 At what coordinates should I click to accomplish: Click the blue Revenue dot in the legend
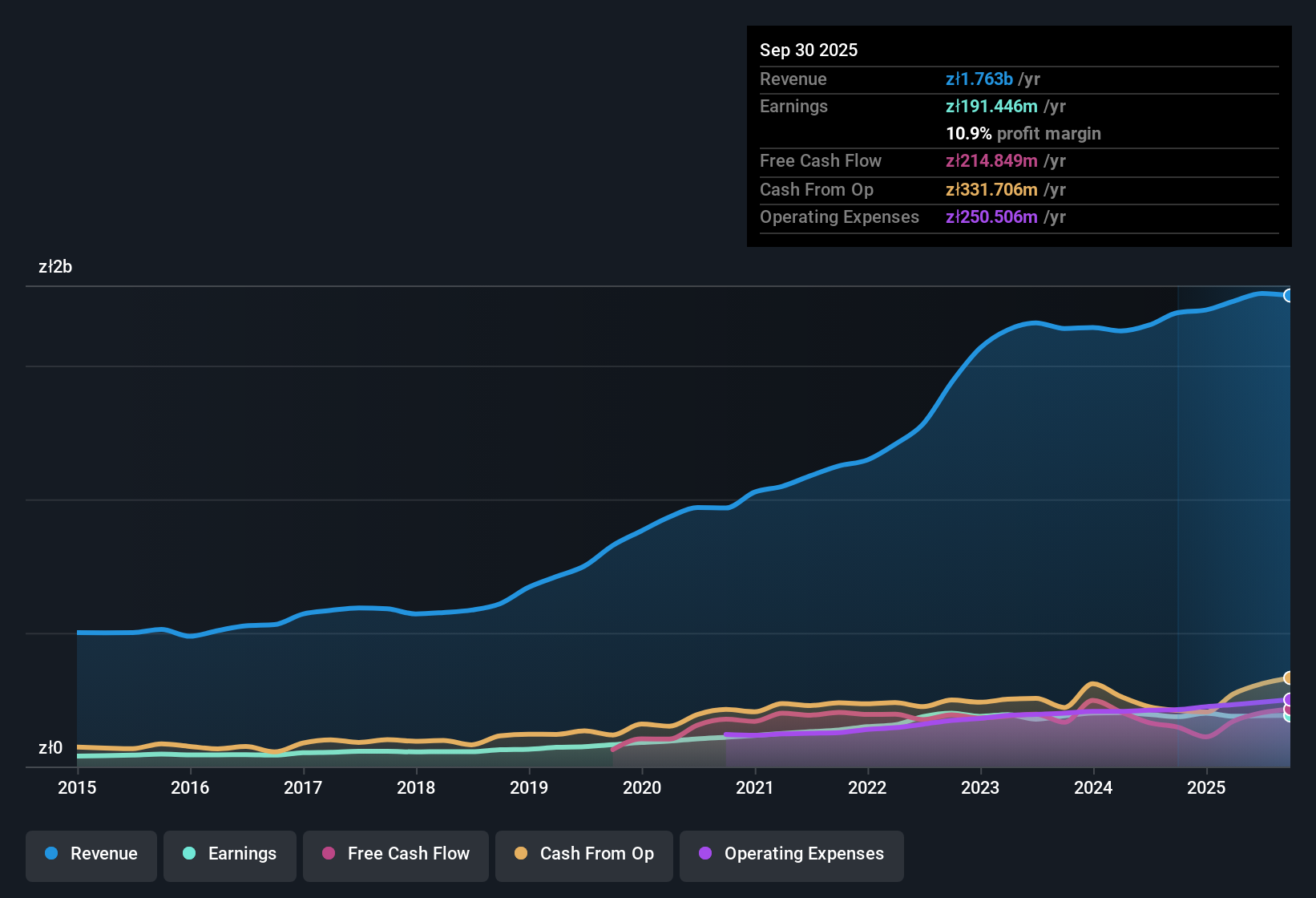[x=50, y=854]
